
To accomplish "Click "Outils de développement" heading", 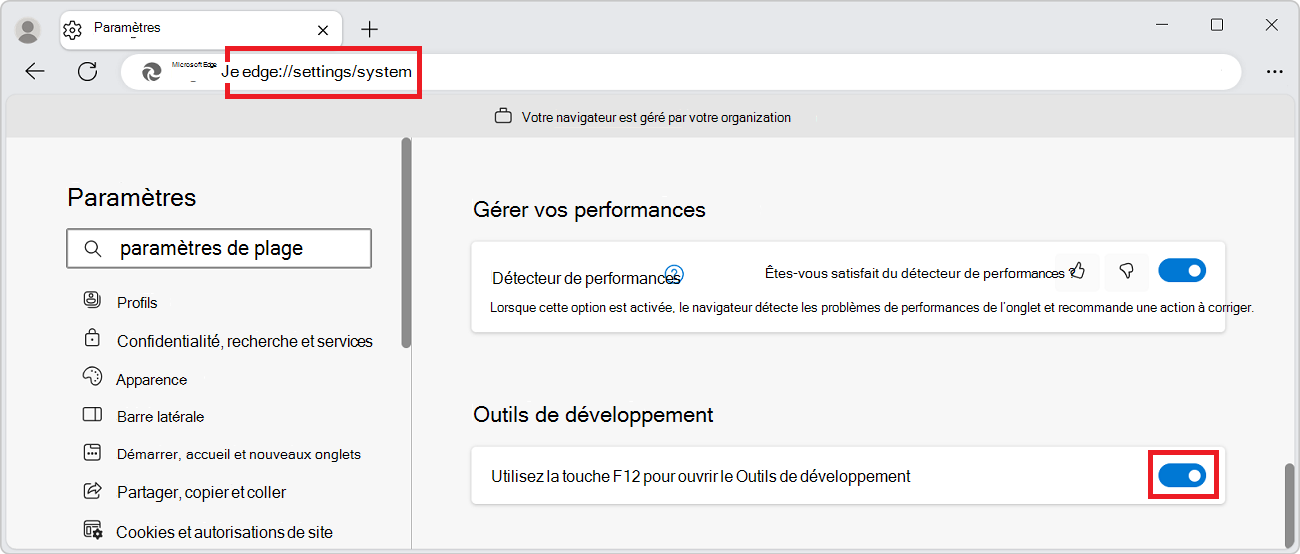I will click(x=593, y=414).
